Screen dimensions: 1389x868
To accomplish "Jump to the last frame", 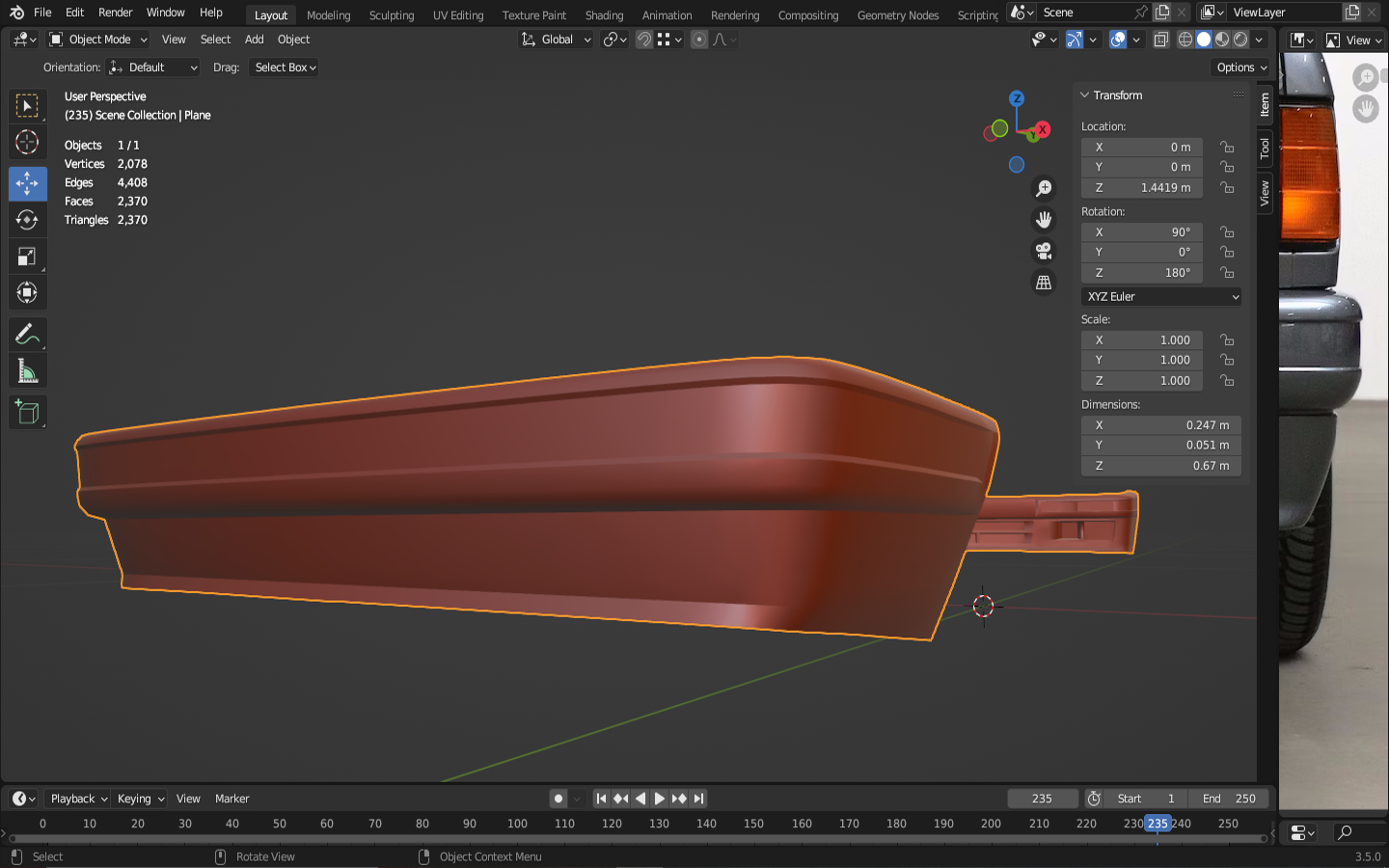I will pyautogui.click(x=698, y=799).
